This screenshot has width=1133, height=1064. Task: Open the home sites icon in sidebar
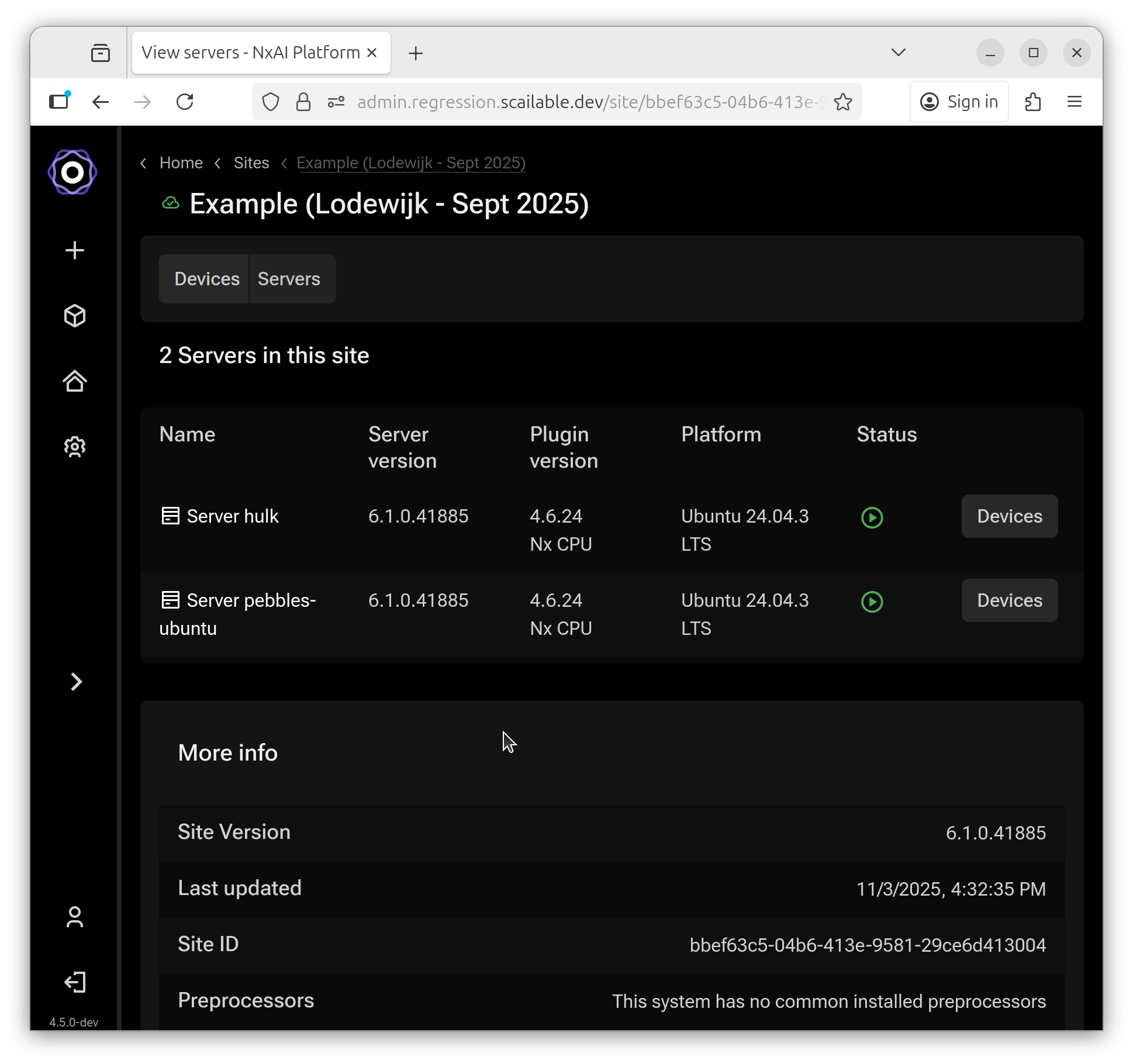tap(75, 381)
